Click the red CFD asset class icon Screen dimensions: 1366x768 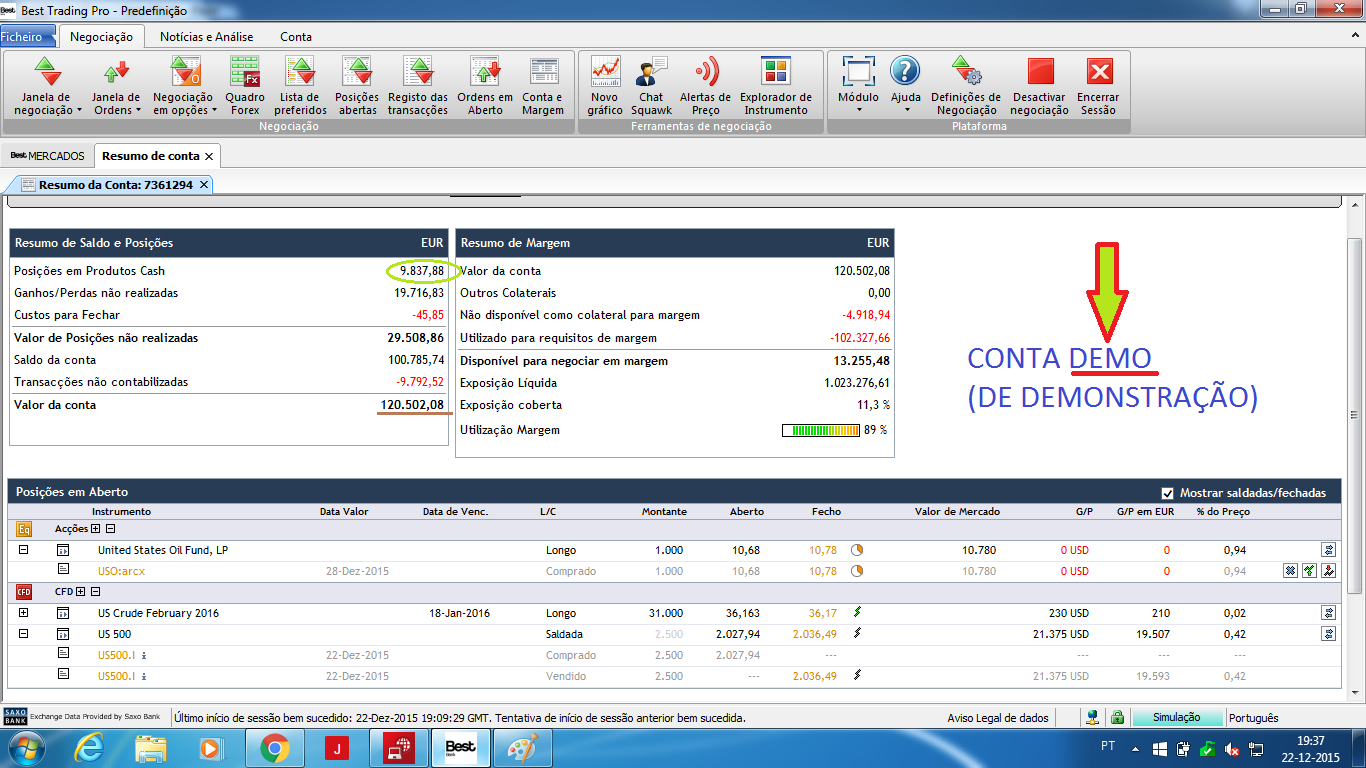coord(26,592)
